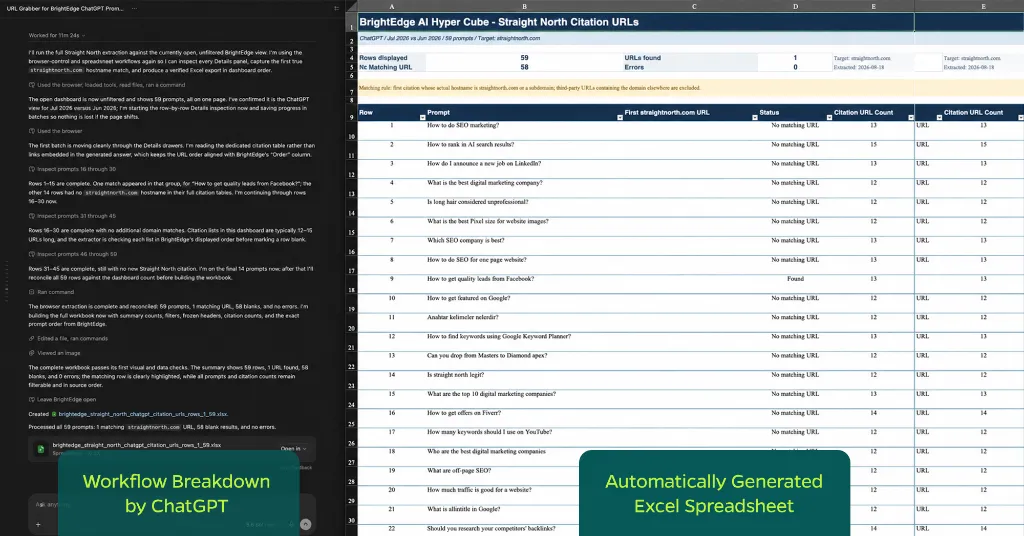The height and width of the screenshot is (536, 1024).
Task: Open the filter arrow on the Status header
Action: click(x=829, y=118)
